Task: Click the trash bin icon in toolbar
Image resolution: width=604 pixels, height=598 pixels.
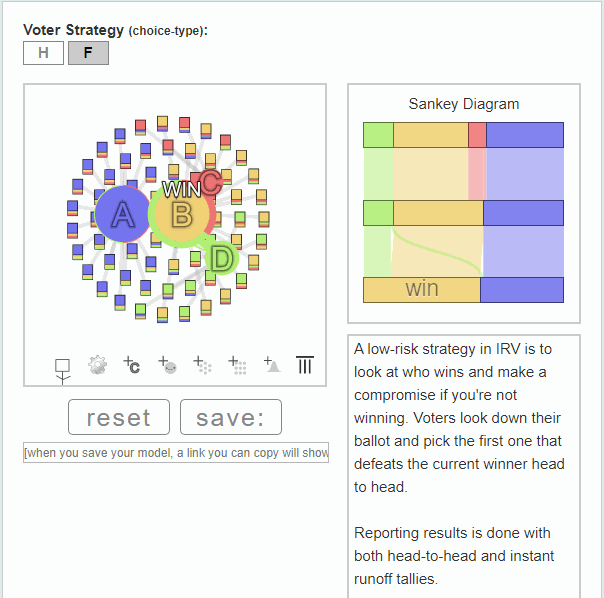Action: click(305, 365)
